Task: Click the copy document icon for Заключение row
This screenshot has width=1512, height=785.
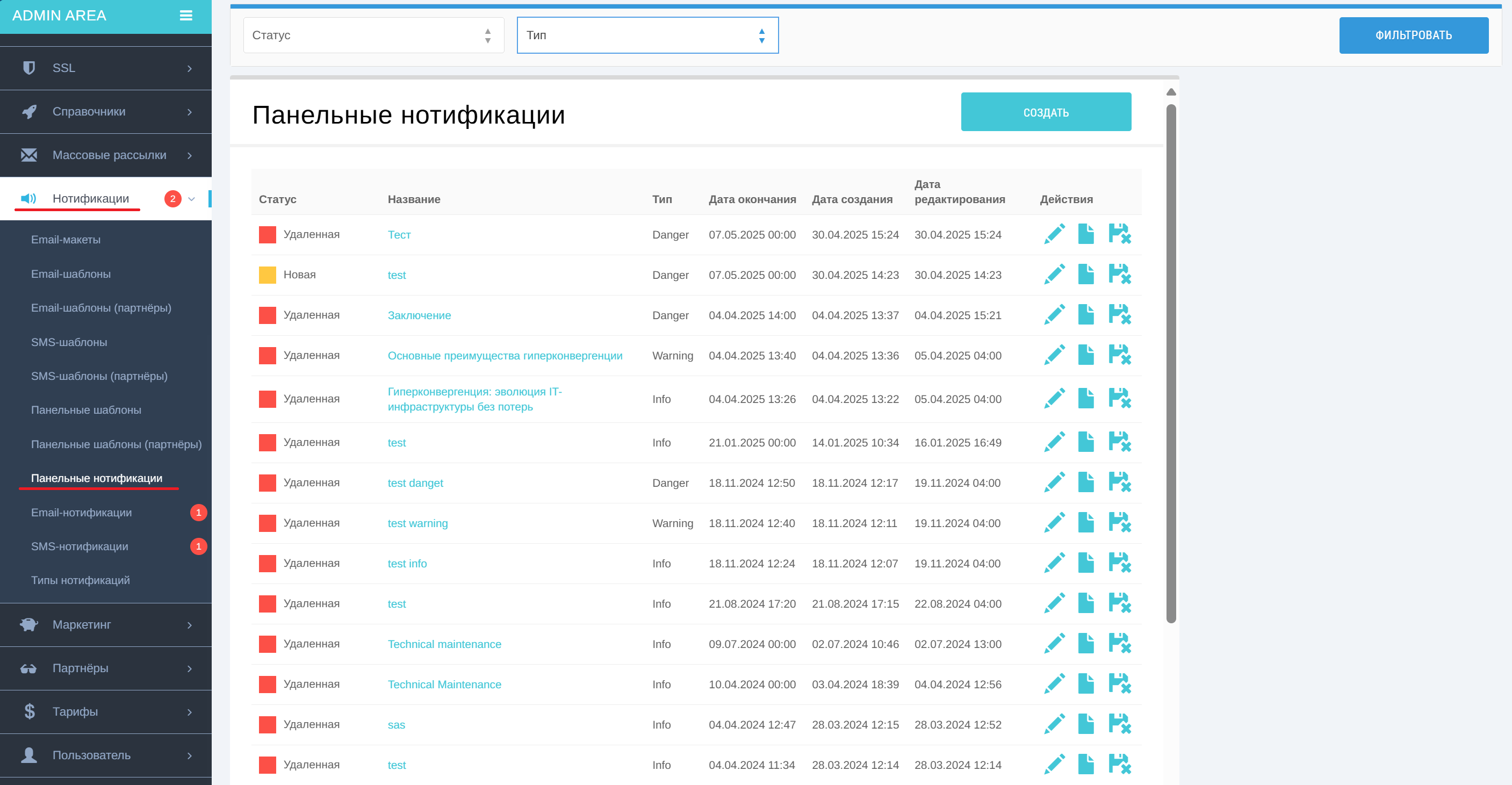Action: pyautogui.click(x=1086, y=314)
